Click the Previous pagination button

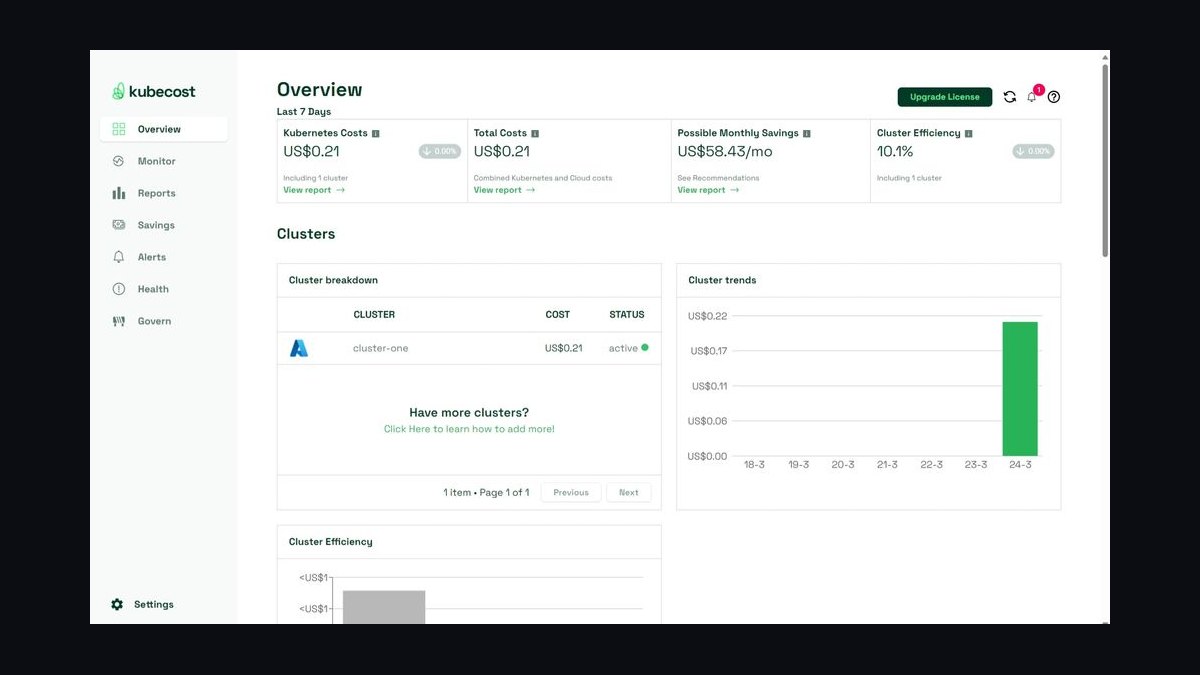coord(571,492)
